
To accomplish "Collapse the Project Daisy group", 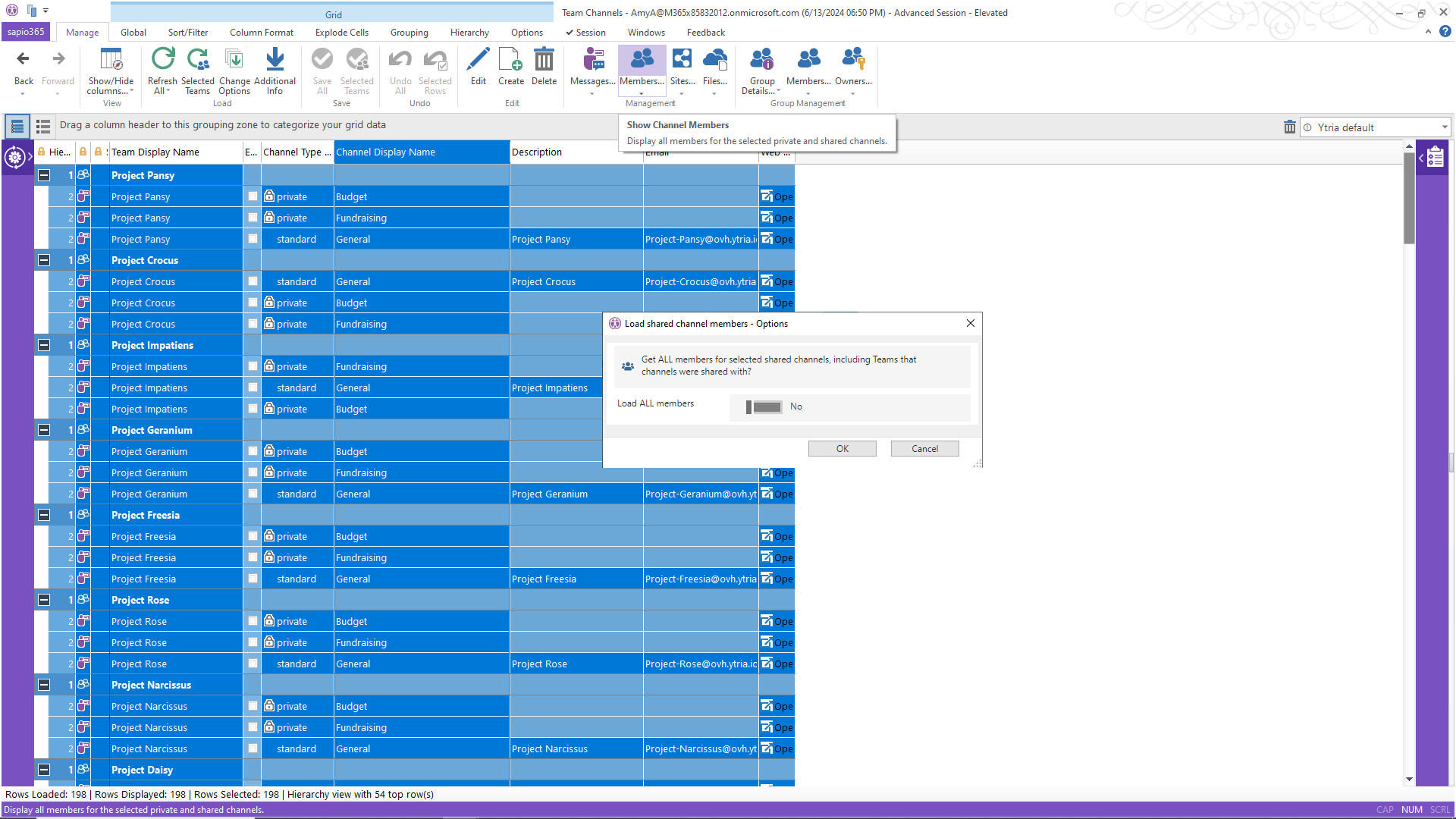I will (44, 770).
